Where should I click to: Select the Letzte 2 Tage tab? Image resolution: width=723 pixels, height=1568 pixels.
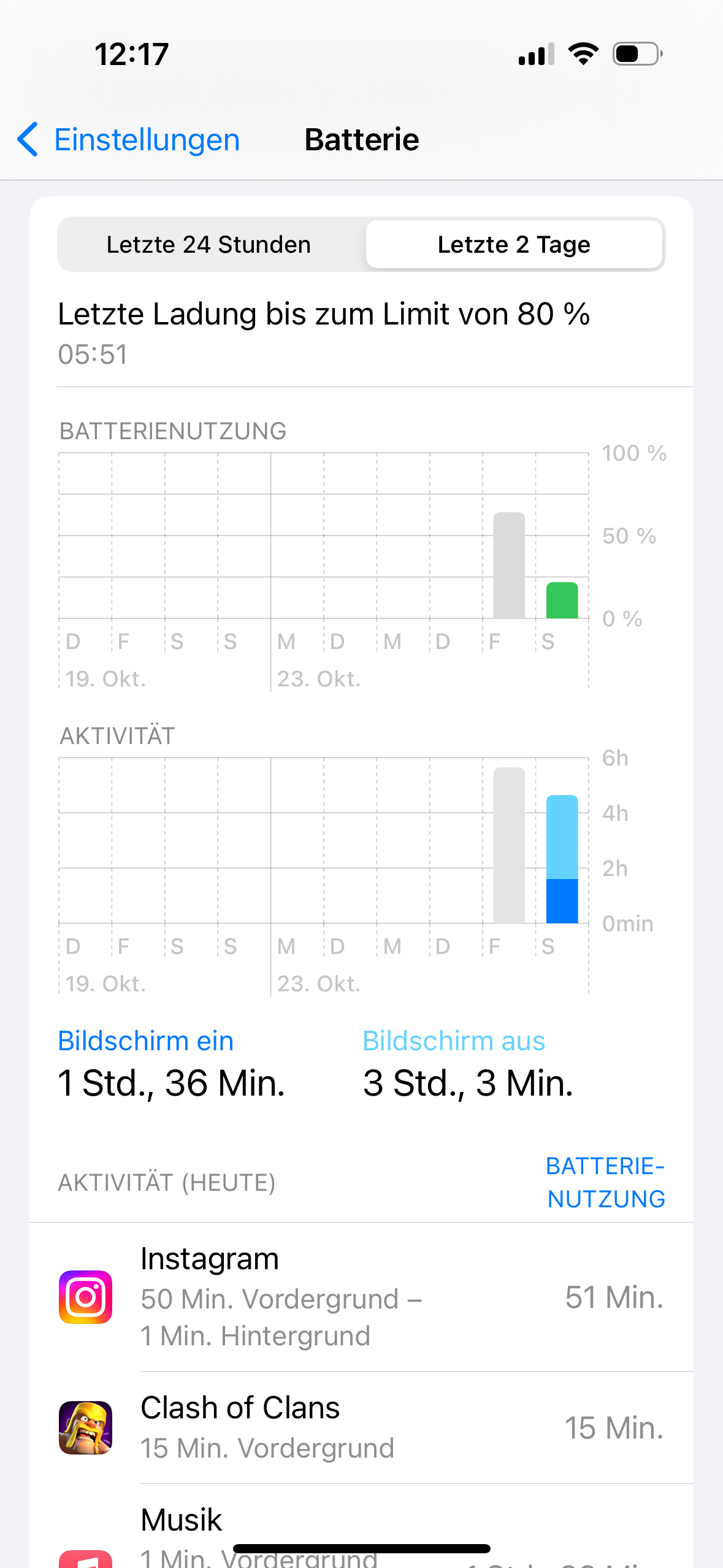coord(514,245)
